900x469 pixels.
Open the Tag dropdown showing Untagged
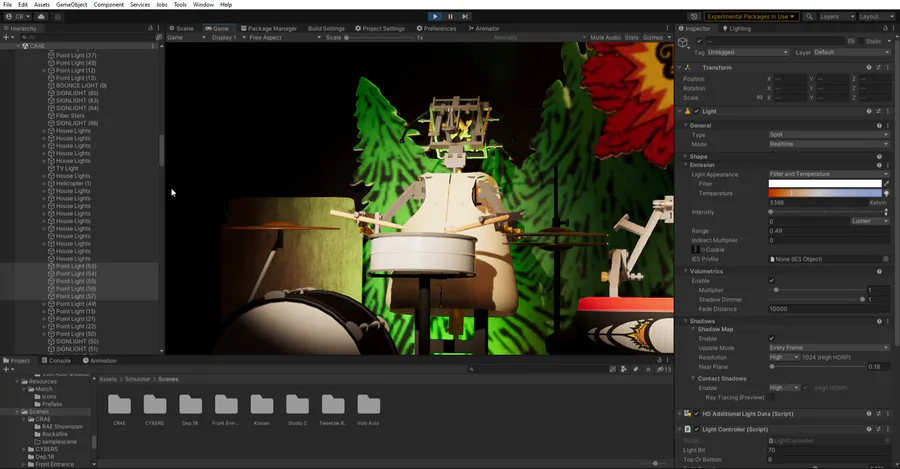(747, 52)
